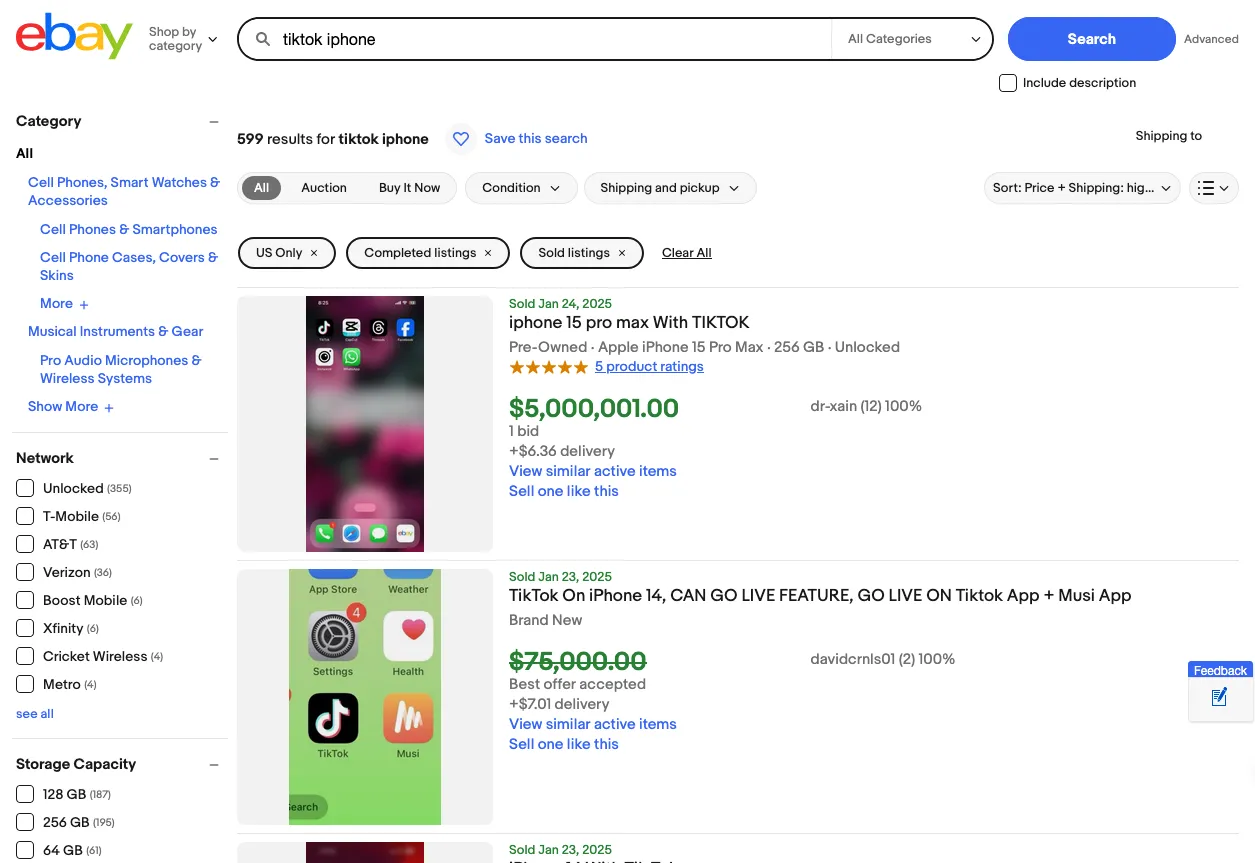The image size is (1255, 863).
Task: Open the Sort: Price + Shipping dropdown
Action: tap(1082, 188)
